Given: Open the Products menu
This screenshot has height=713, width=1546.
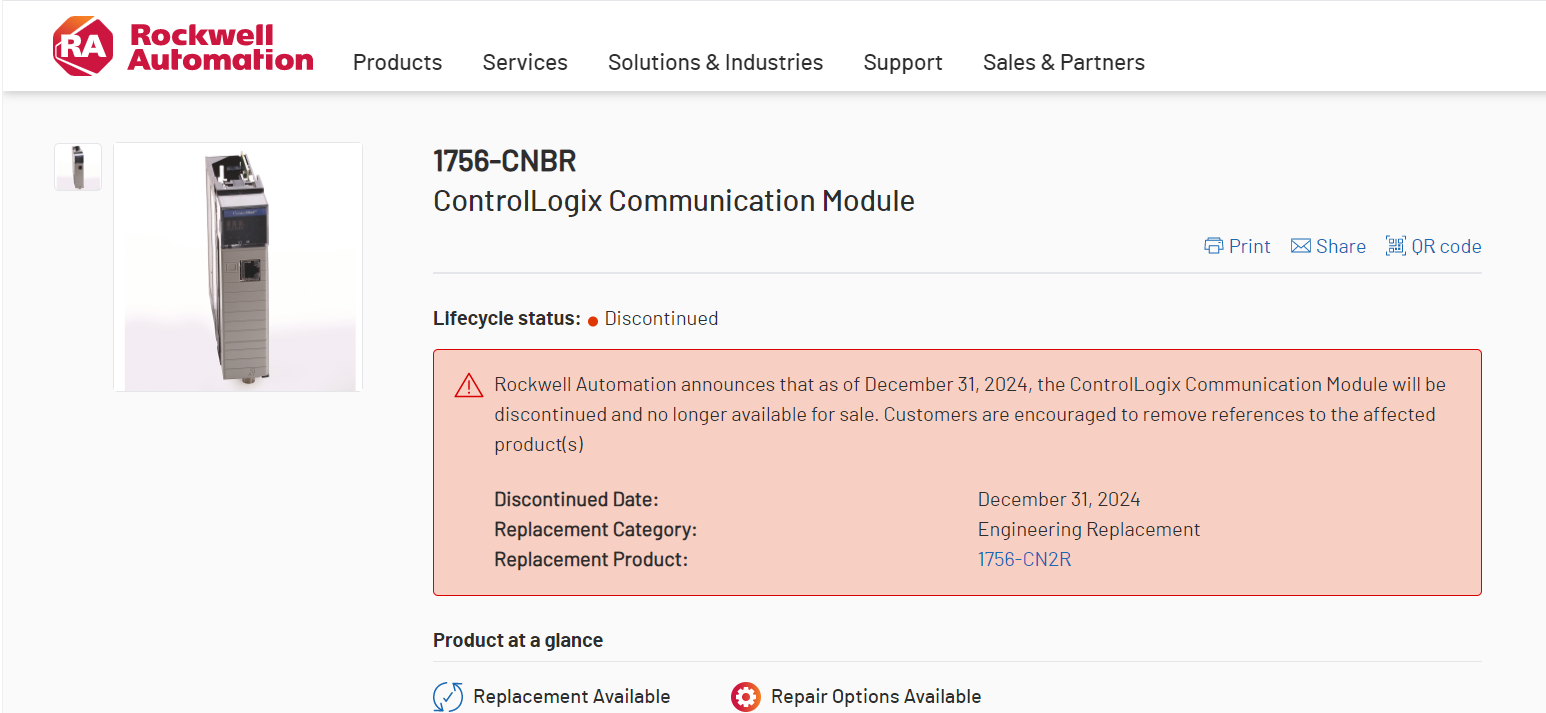Looking at the screenshot, I should point(397,62).
